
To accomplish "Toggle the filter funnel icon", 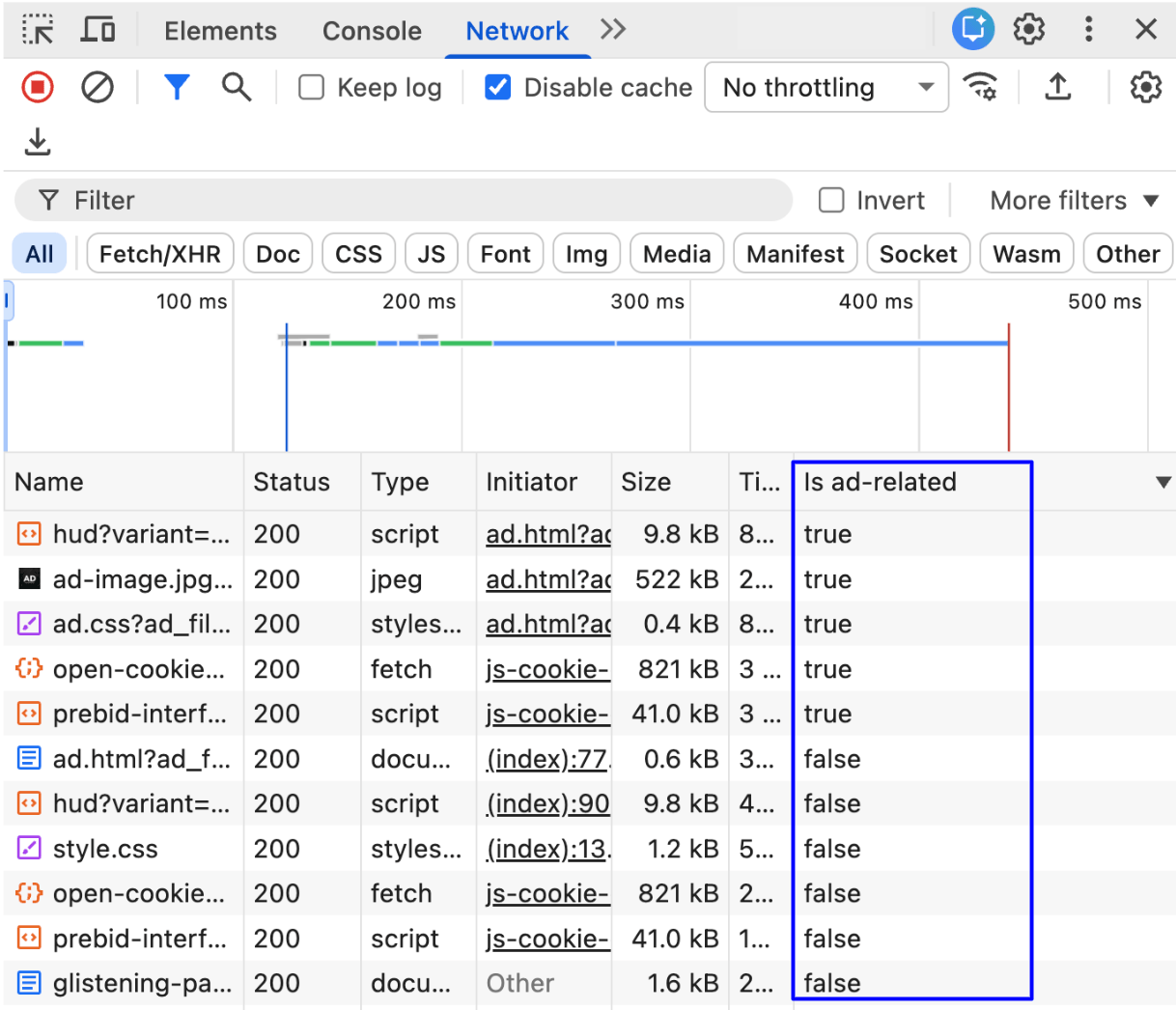I will click(177, 87).
